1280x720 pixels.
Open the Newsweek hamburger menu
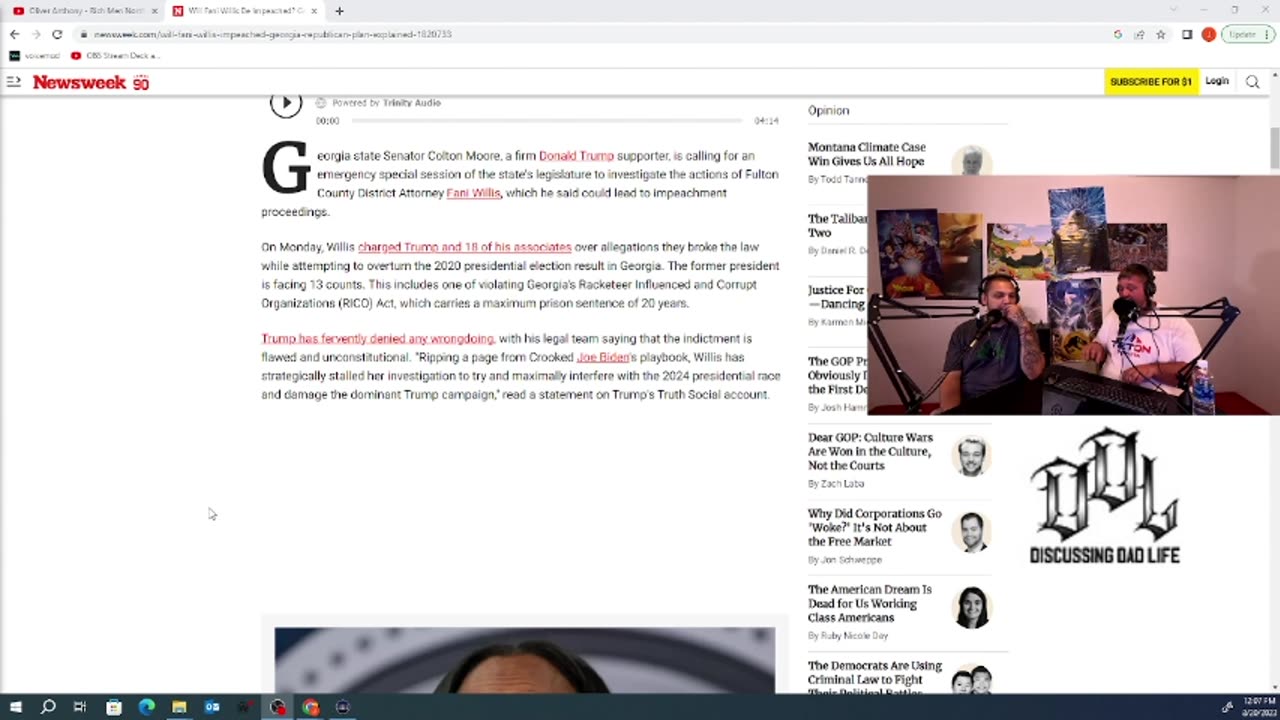pyautogui.click(x=13, y=82)
